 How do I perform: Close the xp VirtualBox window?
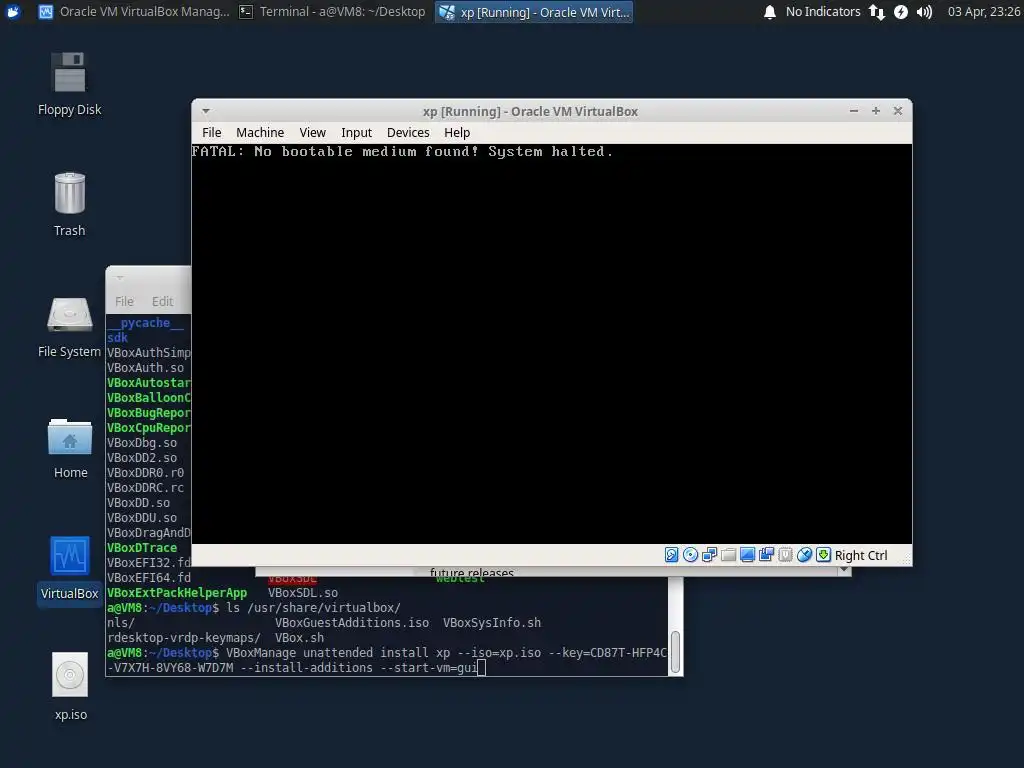pos(898,111)
